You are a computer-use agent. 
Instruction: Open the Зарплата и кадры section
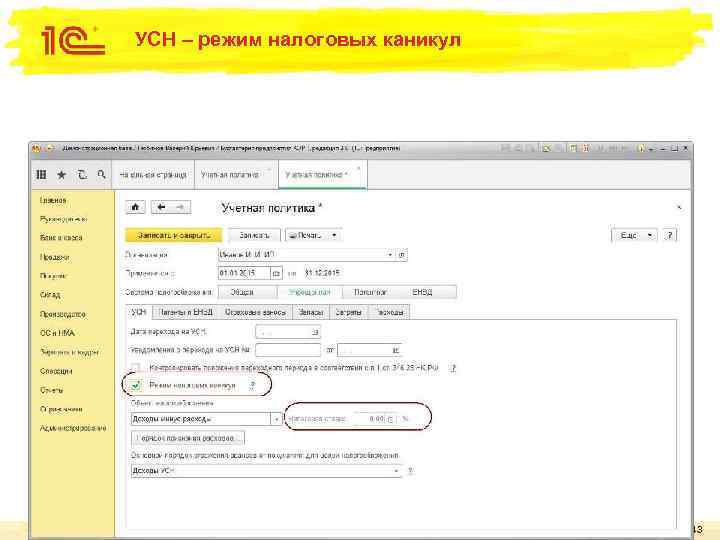pos(70,352)
